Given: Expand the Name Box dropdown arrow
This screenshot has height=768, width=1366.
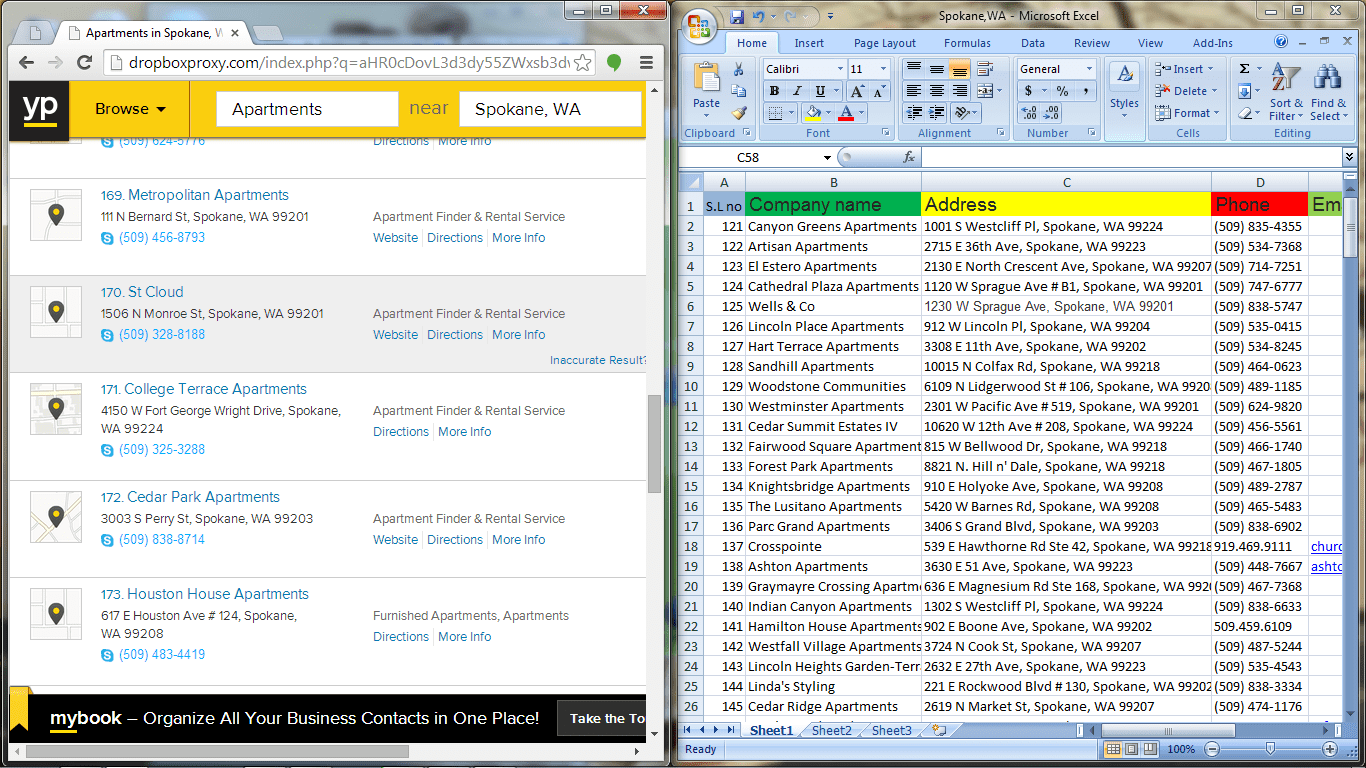Looking at the screenshot, I should [828, 158].
